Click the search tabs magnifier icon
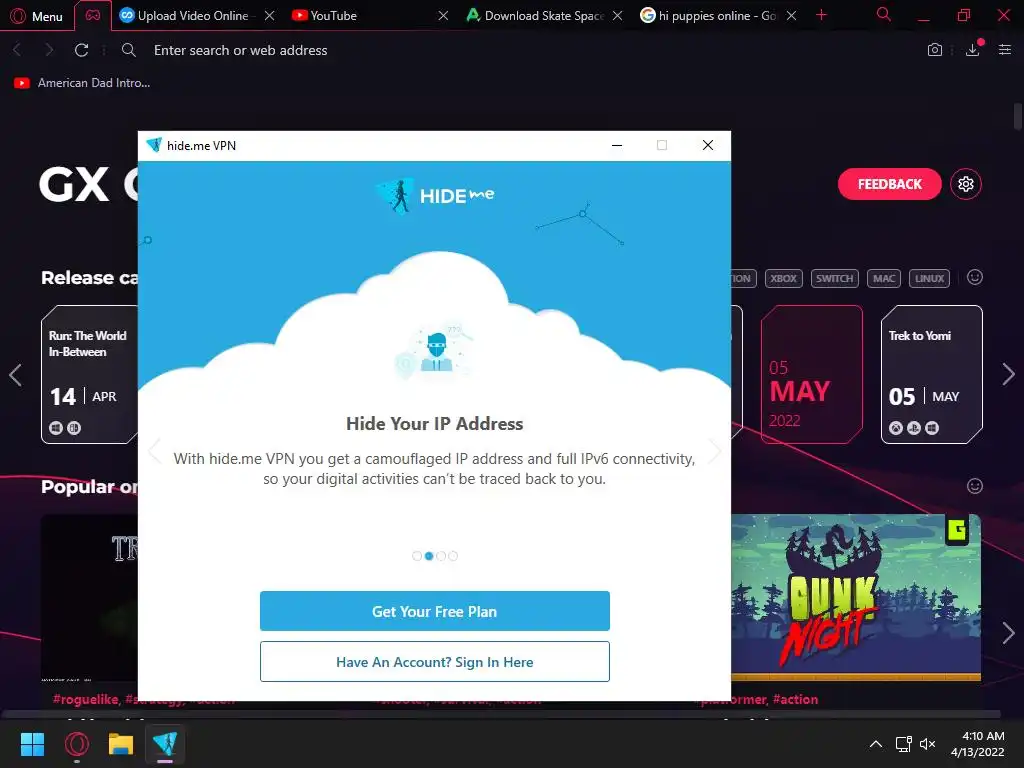 [884, 14]
